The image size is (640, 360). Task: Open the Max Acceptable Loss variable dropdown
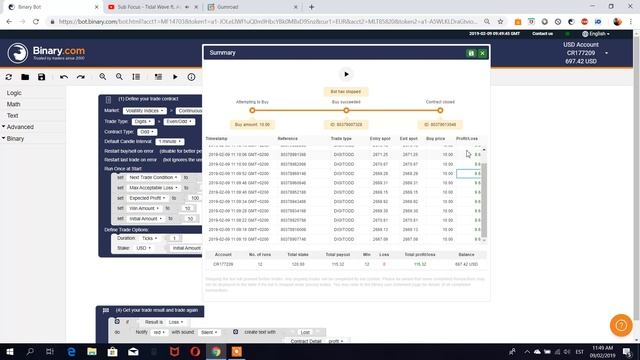[x=153, y=188]
